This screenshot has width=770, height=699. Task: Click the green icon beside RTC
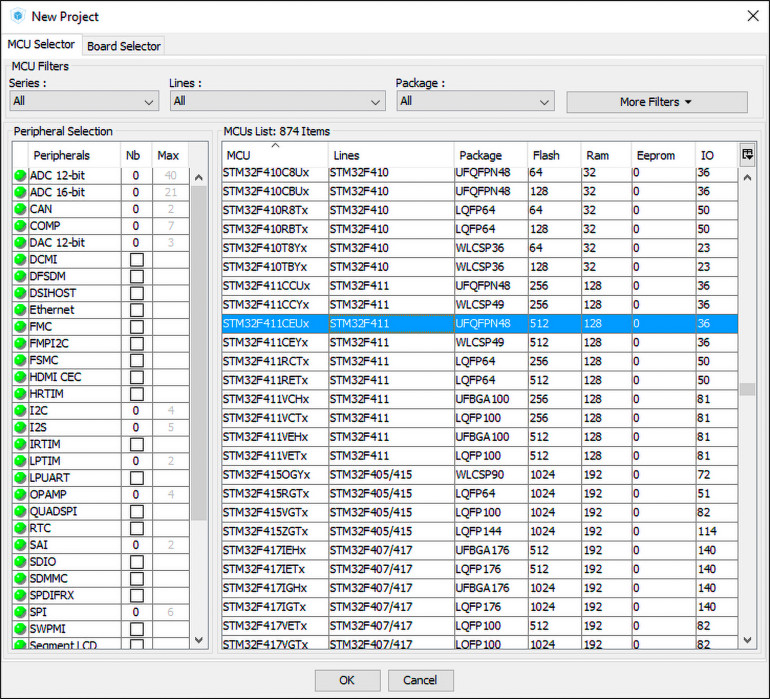tap(20, 528)
